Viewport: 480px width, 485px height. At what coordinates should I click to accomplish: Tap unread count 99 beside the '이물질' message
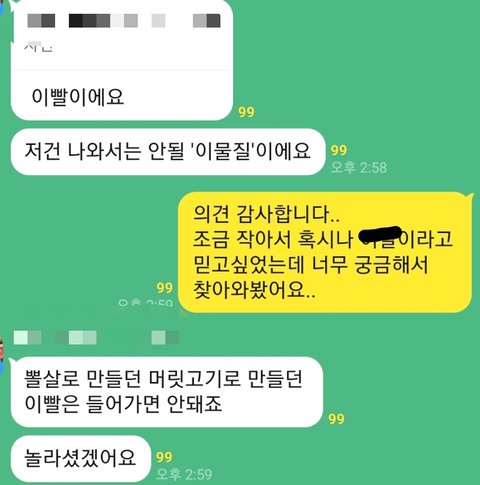pos(339,151)
